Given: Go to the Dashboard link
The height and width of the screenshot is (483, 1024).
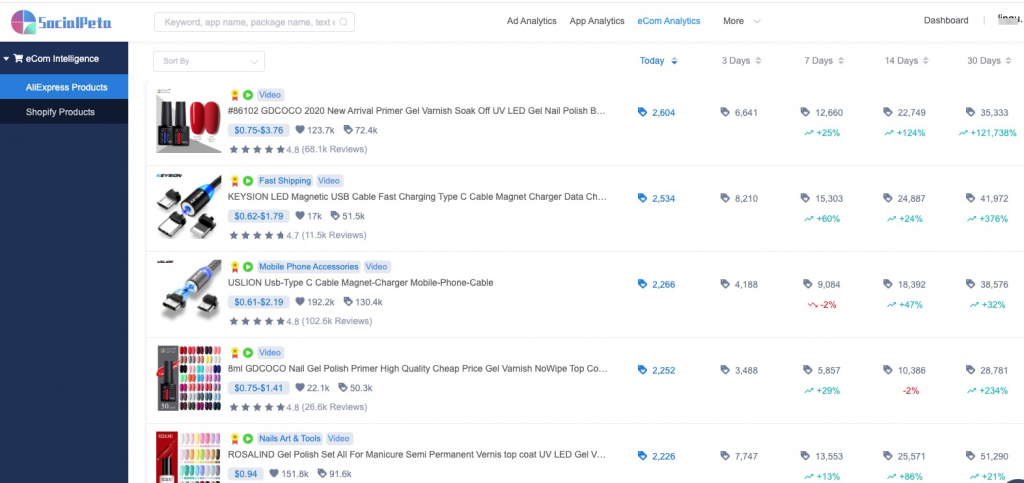Looking at the screenshot, I should pos(946,20).
